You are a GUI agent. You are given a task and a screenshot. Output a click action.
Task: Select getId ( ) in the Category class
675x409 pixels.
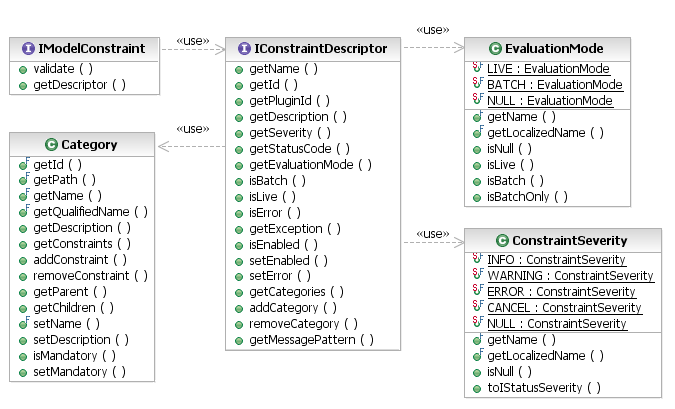point(57,164)
